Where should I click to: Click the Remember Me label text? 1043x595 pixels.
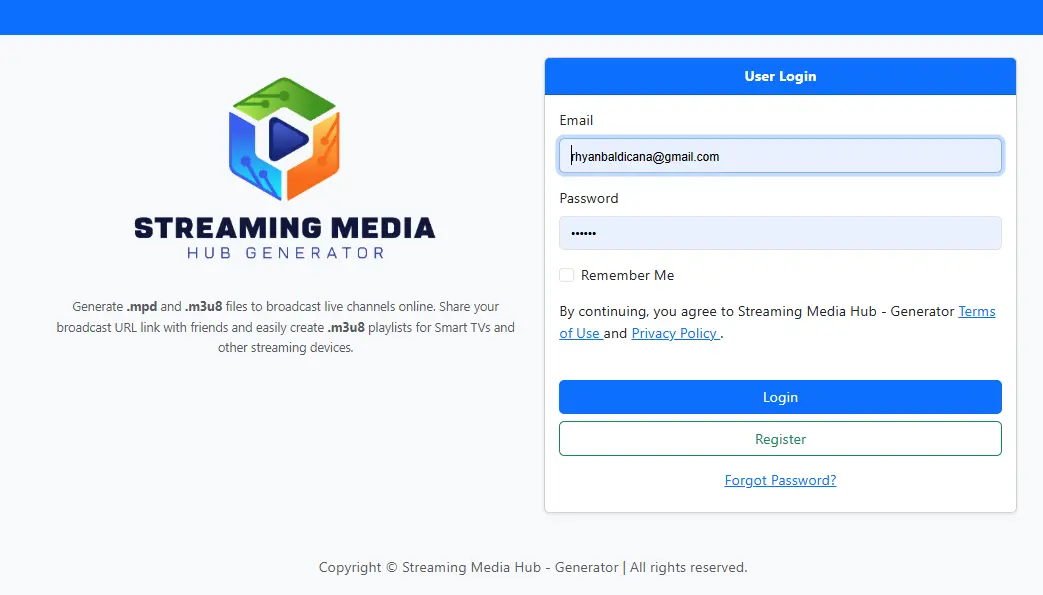627,276
